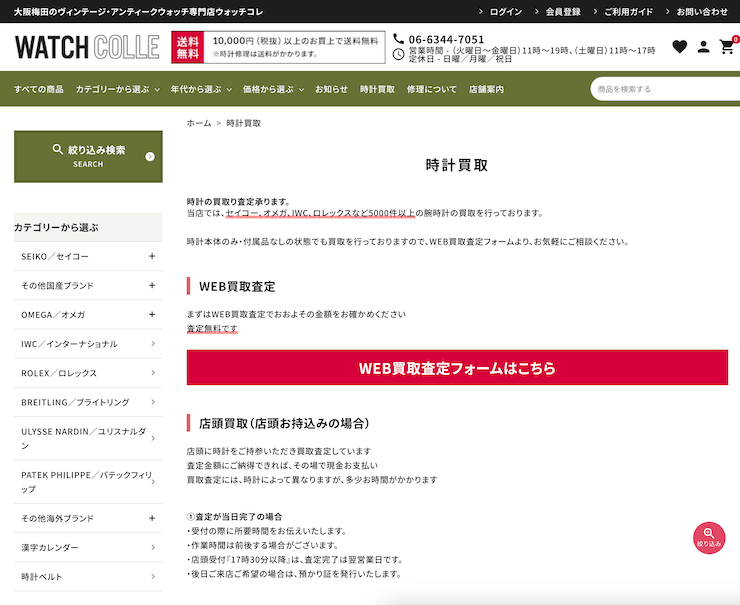
Task: Click the 査定無料です underlined text
Action: 212,328
